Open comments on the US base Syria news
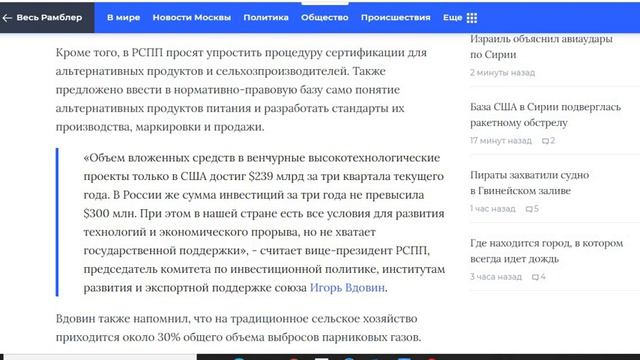Viewport: 640px width, 360px height. (x=548, y=140)
